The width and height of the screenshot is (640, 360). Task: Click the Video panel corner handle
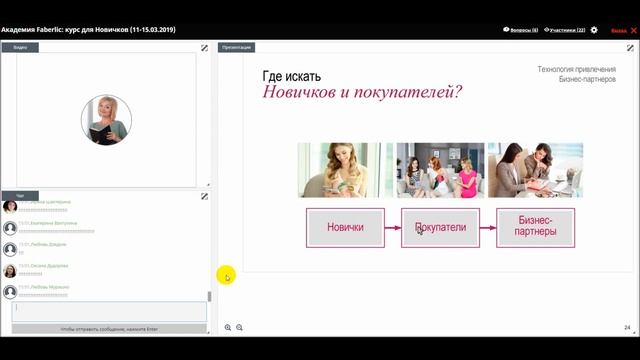(x=208, y=185)
